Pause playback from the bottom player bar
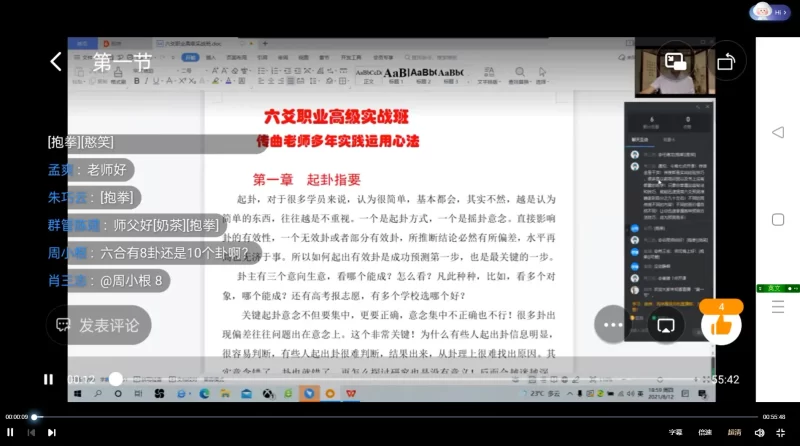 click(11, 432)
